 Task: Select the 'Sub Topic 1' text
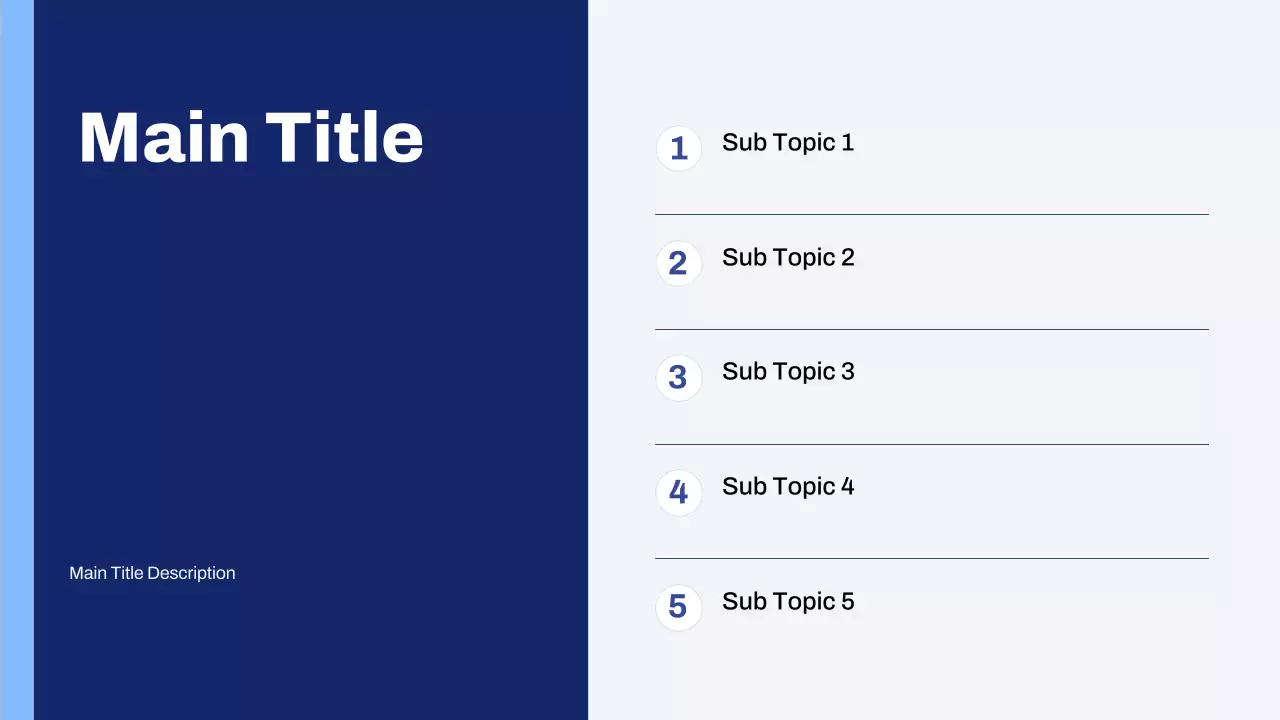(788, 143)
